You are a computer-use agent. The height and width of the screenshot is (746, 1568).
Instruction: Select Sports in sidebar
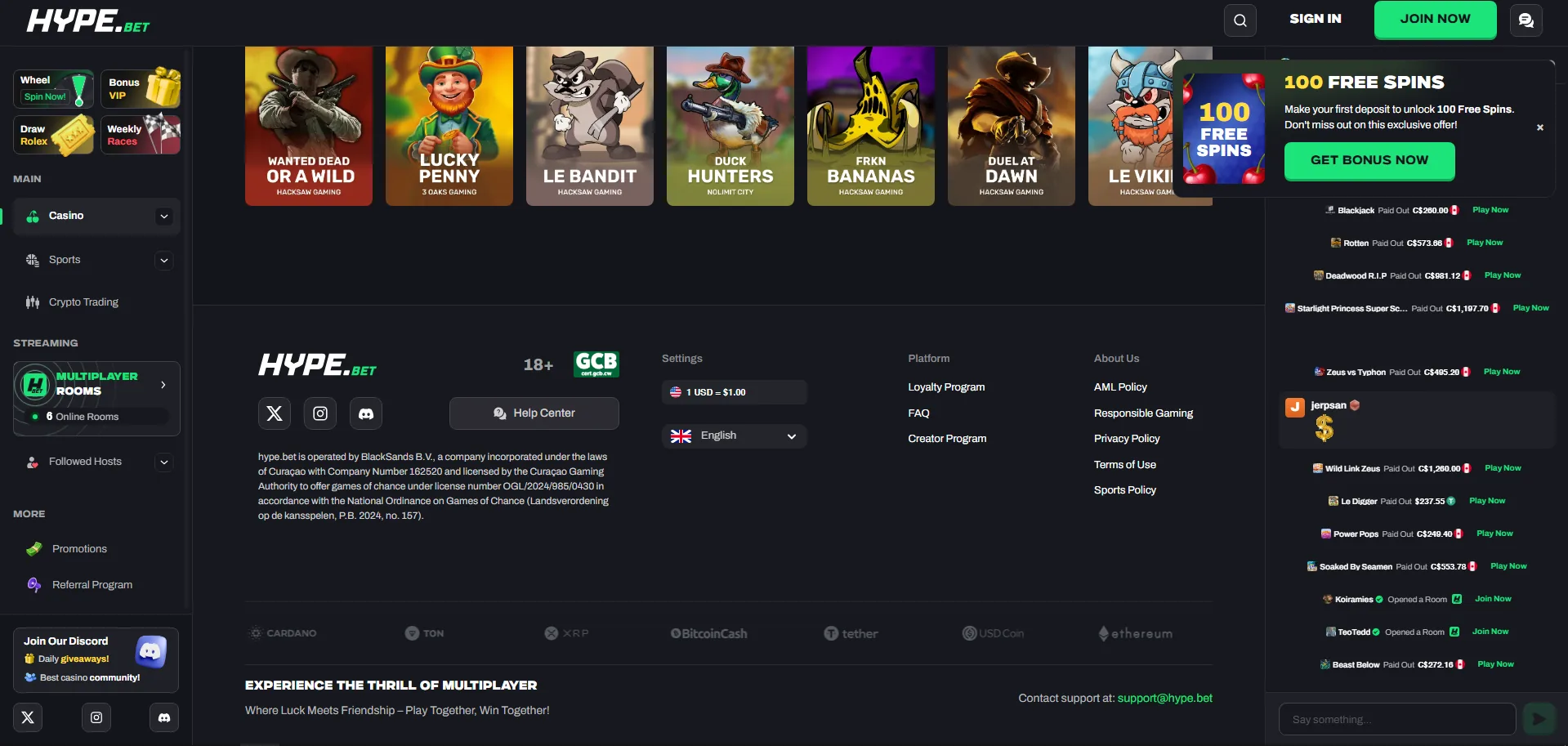[x=65, y=260]
